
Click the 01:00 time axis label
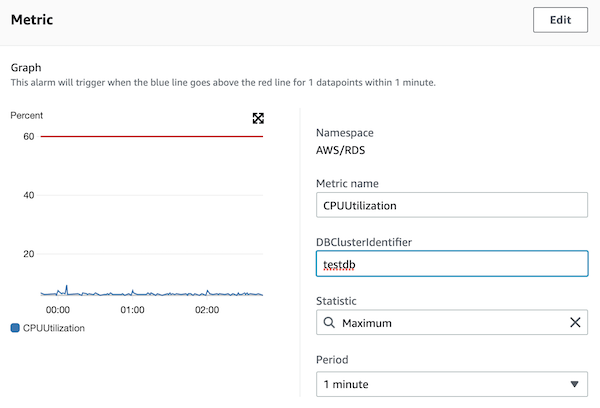click(x=132, y=310)
